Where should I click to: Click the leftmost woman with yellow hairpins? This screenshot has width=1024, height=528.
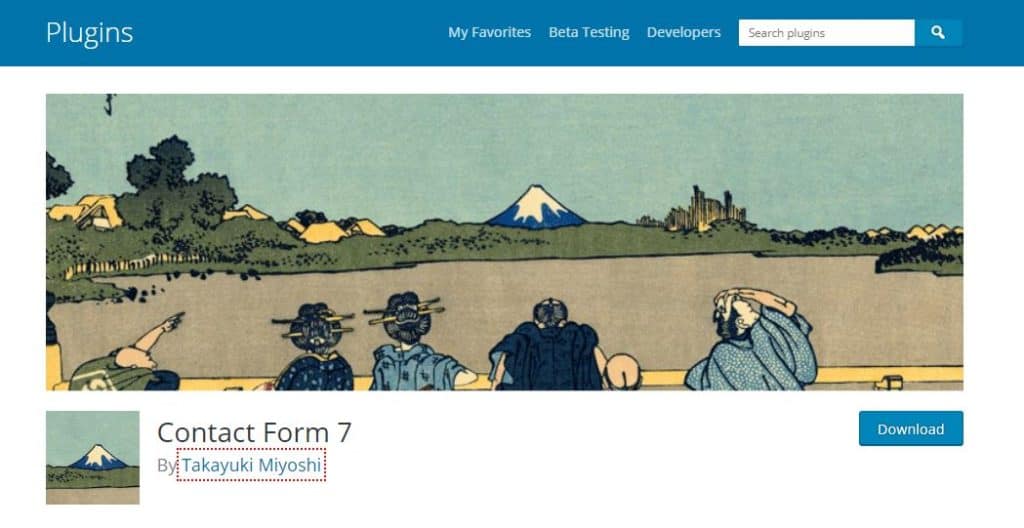pyautogui.click(x=315, y=348)
